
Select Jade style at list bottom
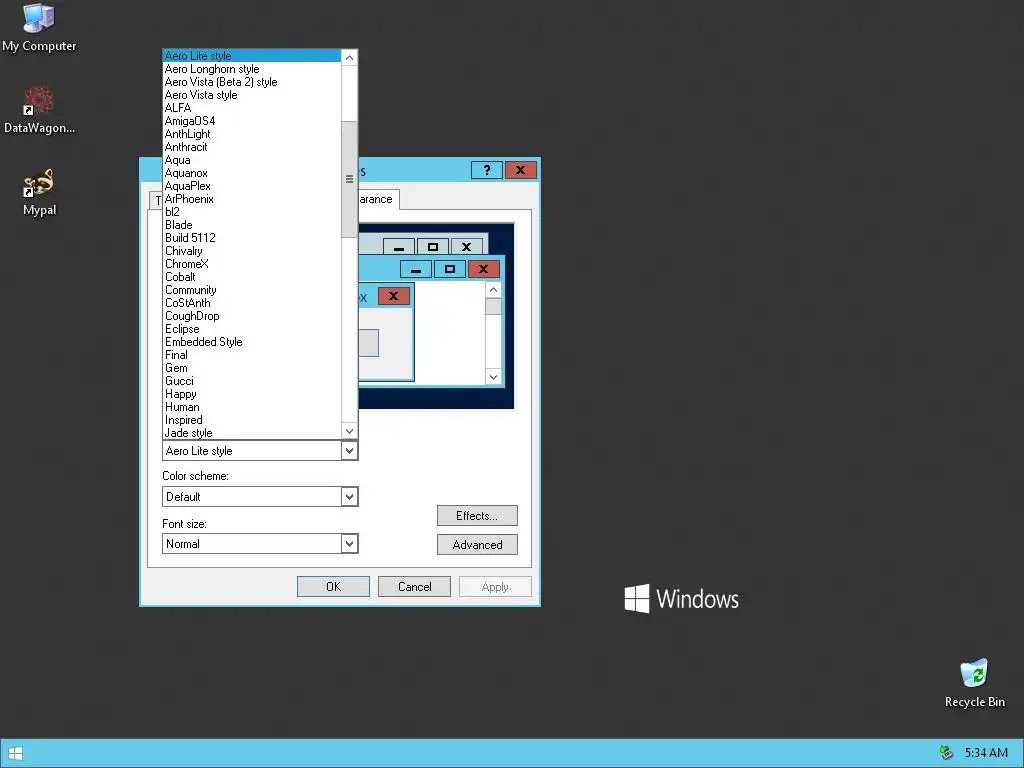[x=251, y=434]
